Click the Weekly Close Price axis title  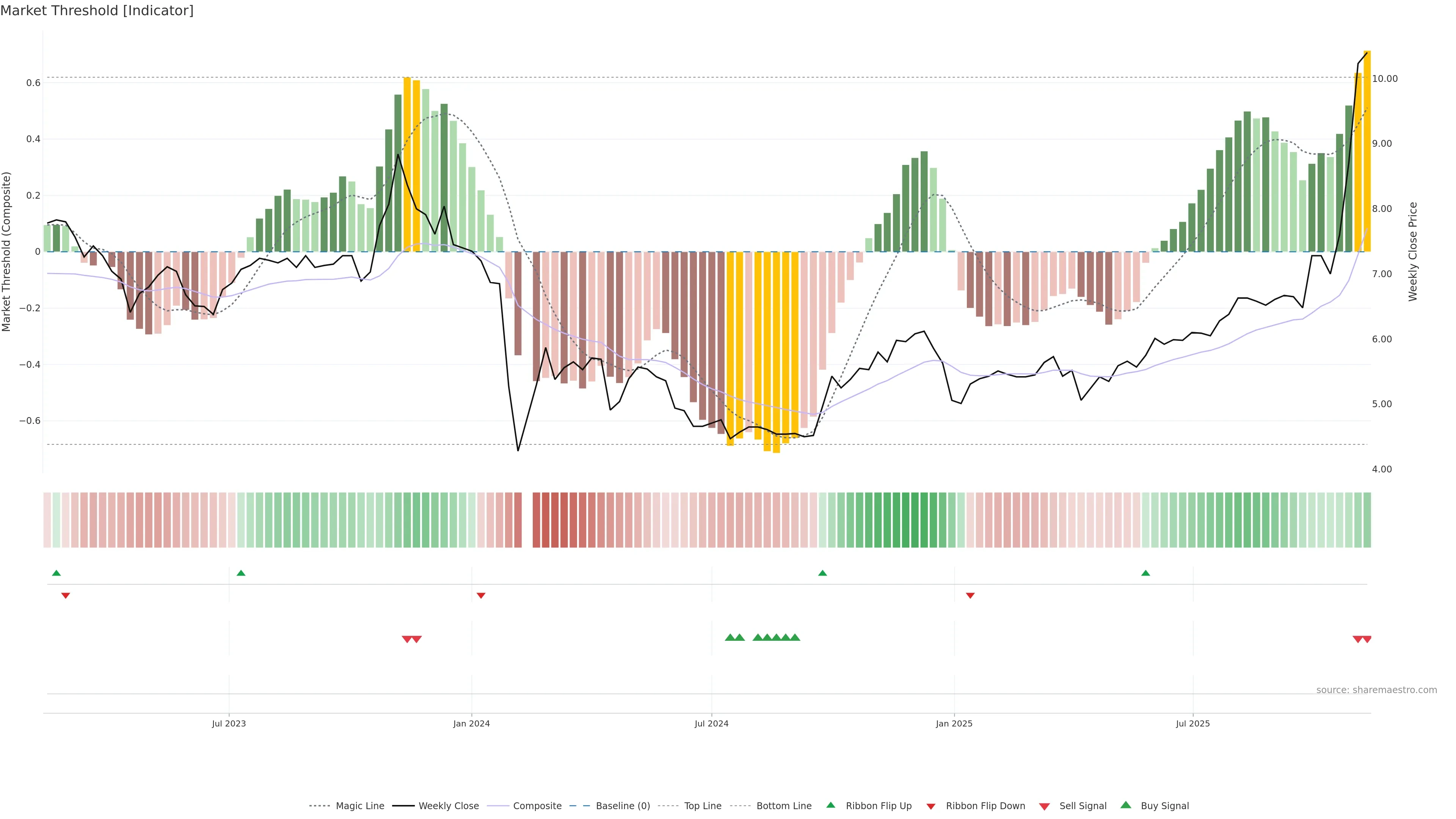pyautogui.click(x=1412, y=251)
